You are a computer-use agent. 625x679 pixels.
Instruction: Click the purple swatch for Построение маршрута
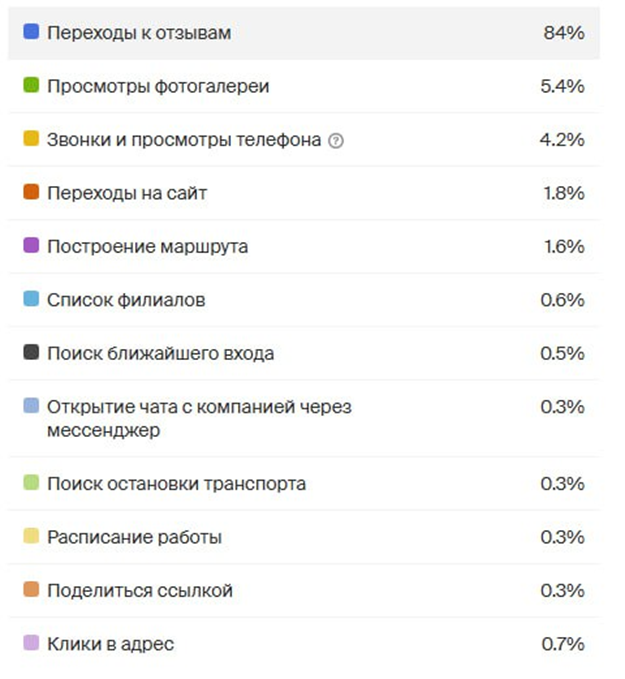31,246
